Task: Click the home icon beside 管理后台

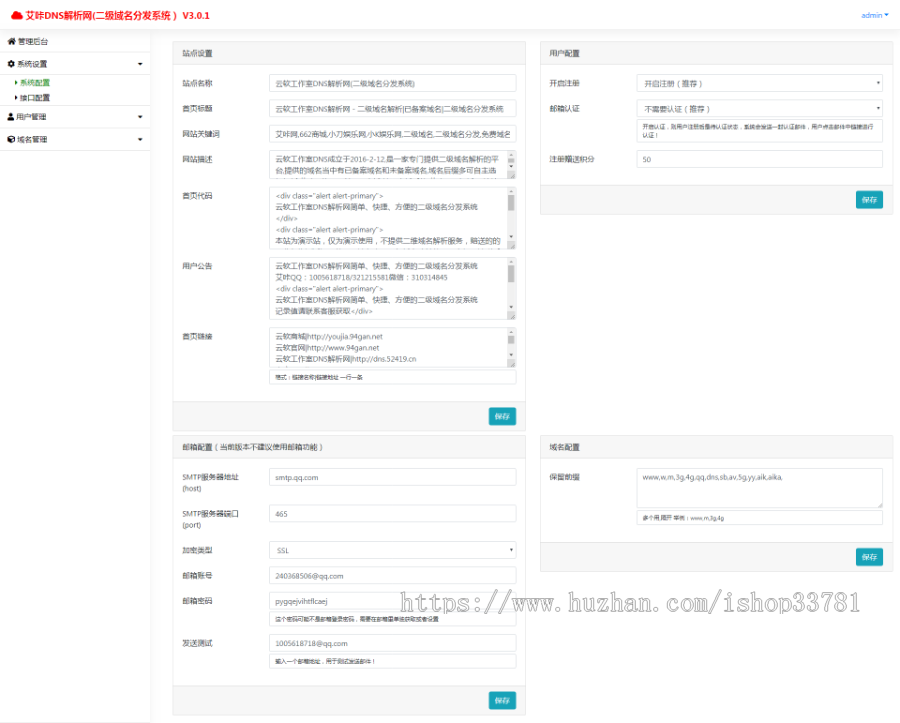Action: point(12,41)
